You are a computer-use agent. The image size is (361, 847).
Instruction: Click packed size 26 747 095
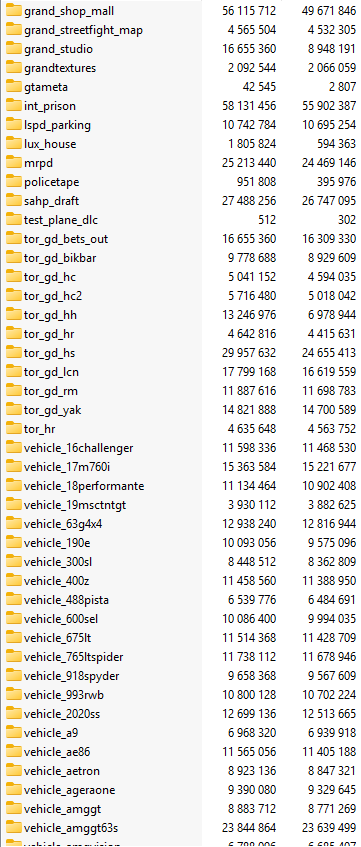(x=329, y=200)
